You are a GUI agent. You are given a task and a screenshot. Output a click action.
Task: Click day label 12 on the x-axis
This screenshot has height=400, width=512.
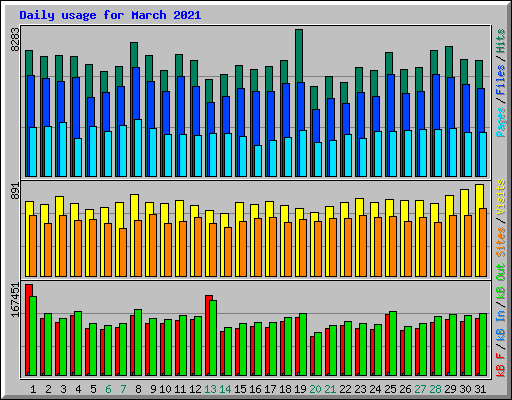pyautogui.click(x=195, y=389)
